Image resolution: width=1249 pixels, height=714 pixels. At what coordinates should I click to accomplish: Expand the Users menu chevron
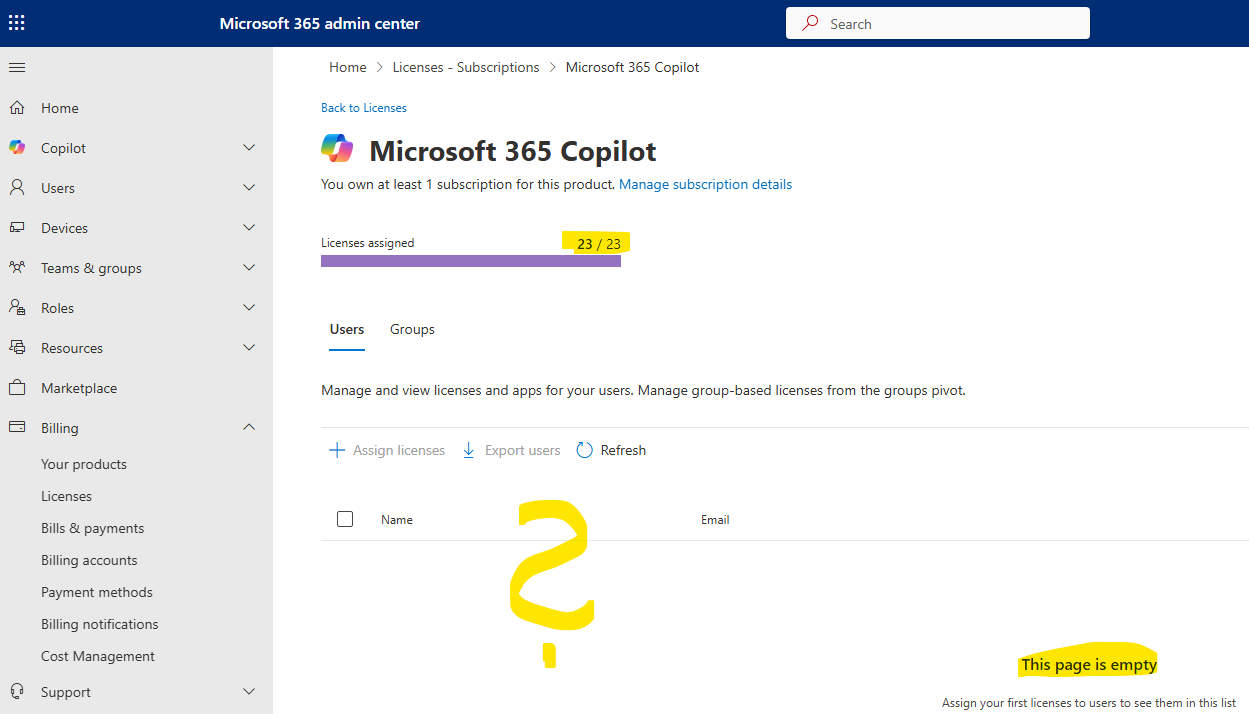coord(249,188)
